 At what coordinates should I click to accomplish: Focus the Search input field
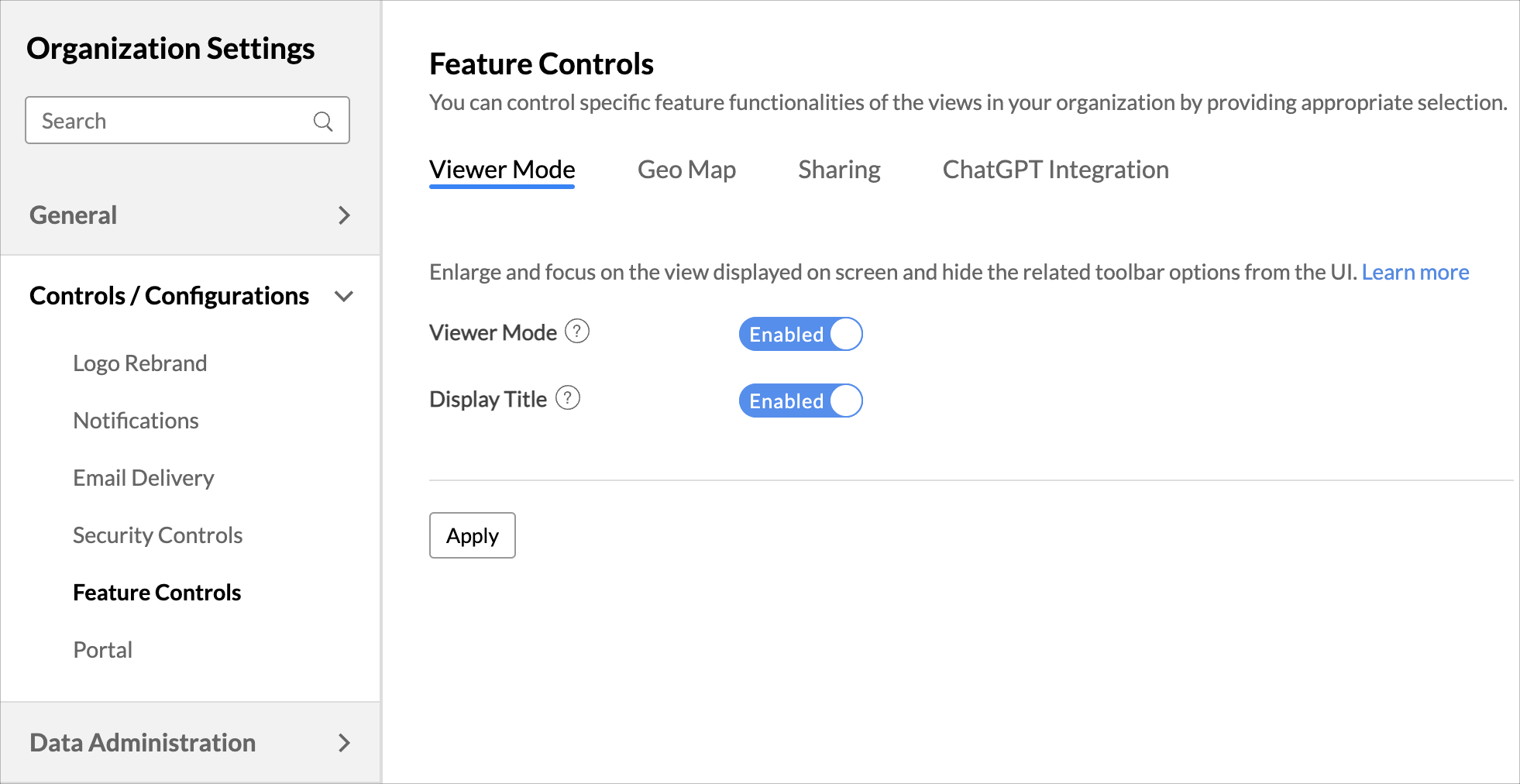[x=187, y=120]
